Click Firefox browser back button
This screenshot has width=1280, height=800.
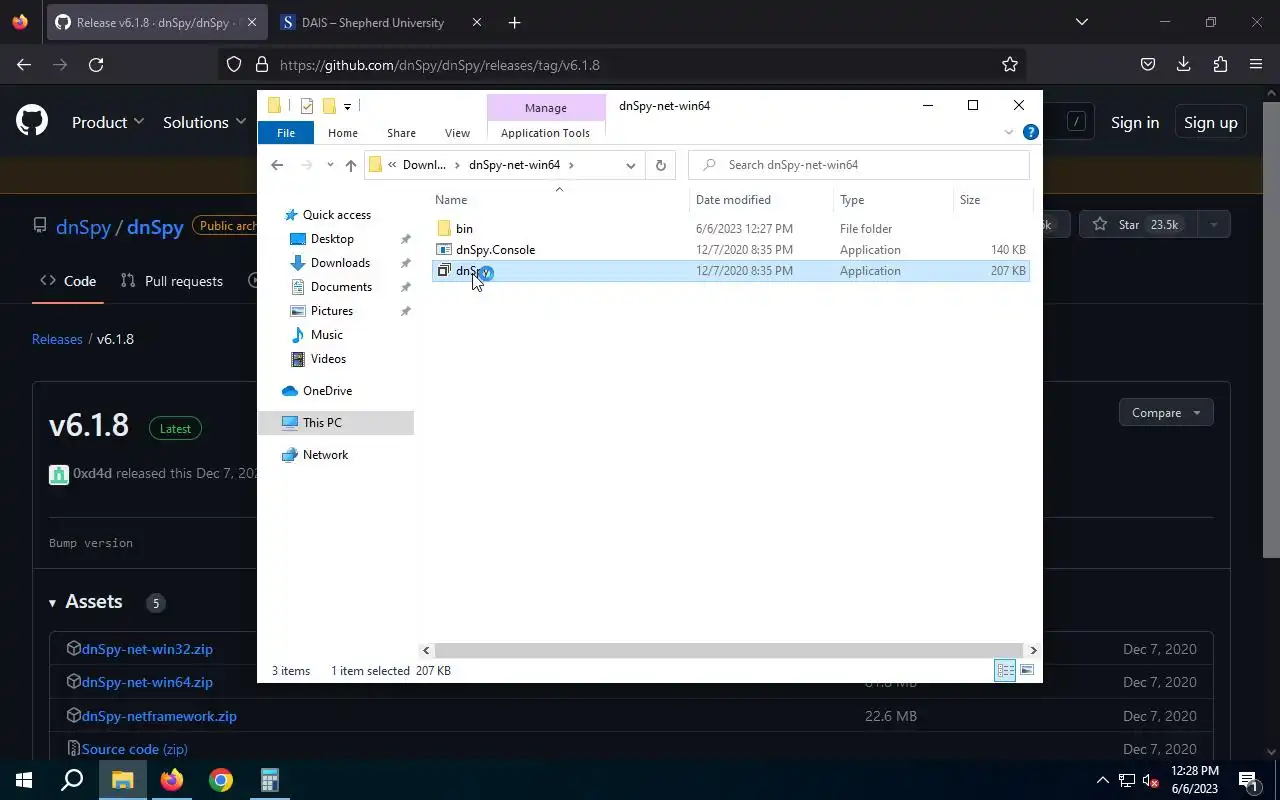pos(24,64)
